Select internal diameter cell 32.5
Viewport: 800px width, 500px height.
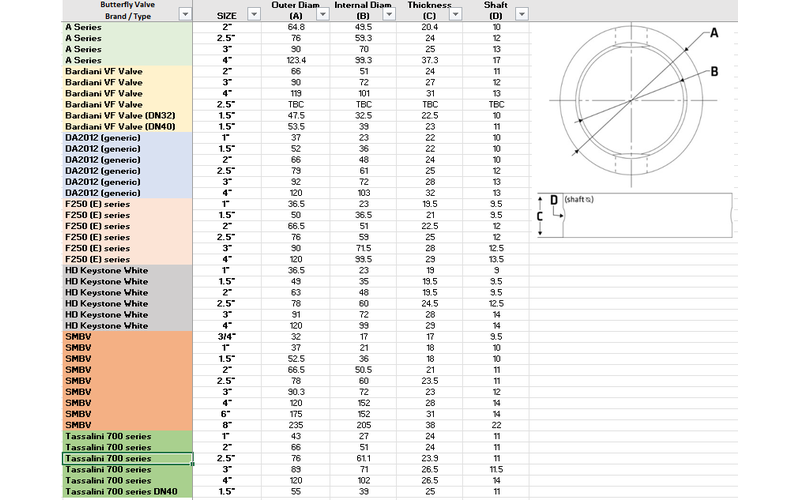click(x=363, y=115)
